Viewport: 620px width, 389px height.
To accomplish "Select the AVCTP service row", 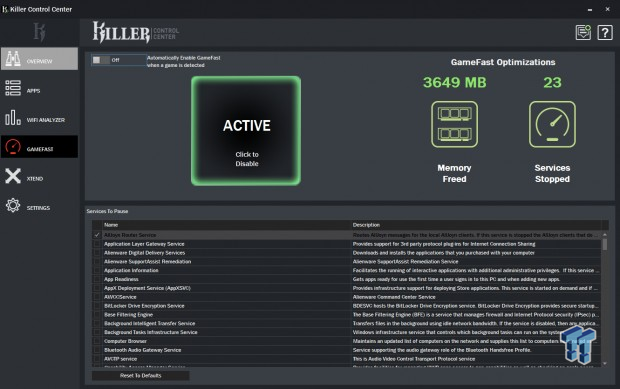I will (x=346, y=359).
